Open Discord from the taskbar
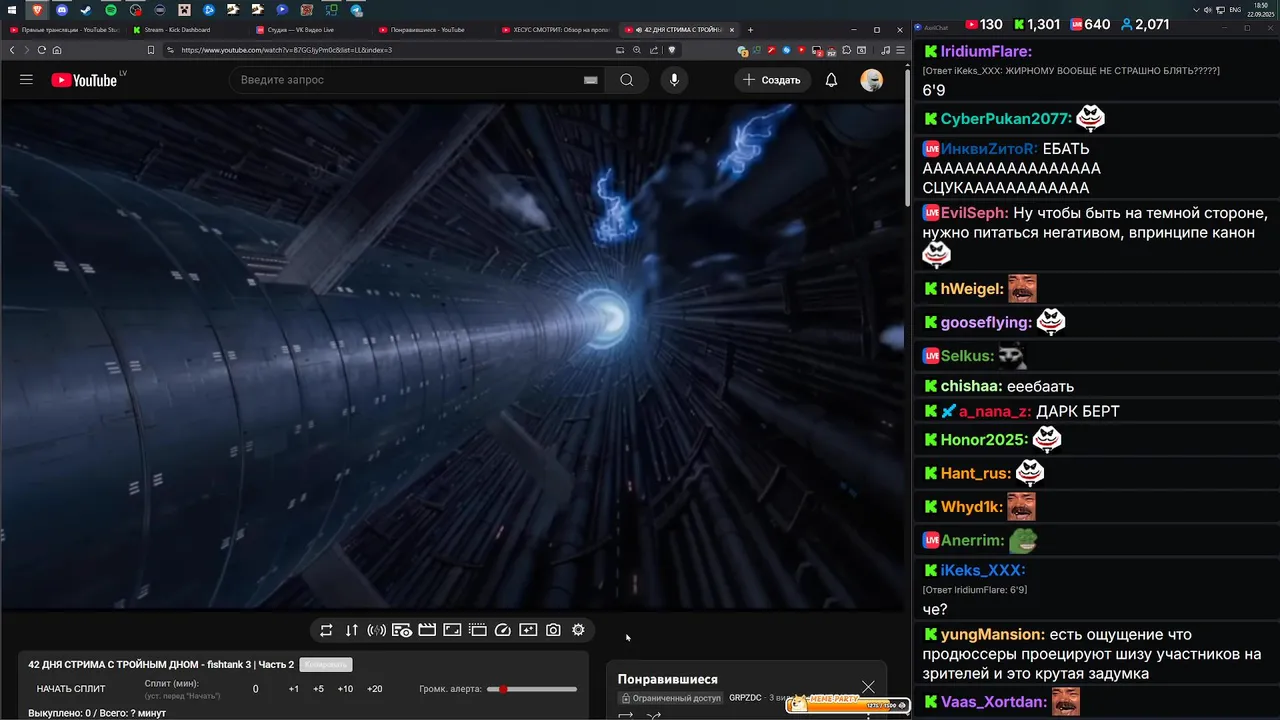 [61, 10]
